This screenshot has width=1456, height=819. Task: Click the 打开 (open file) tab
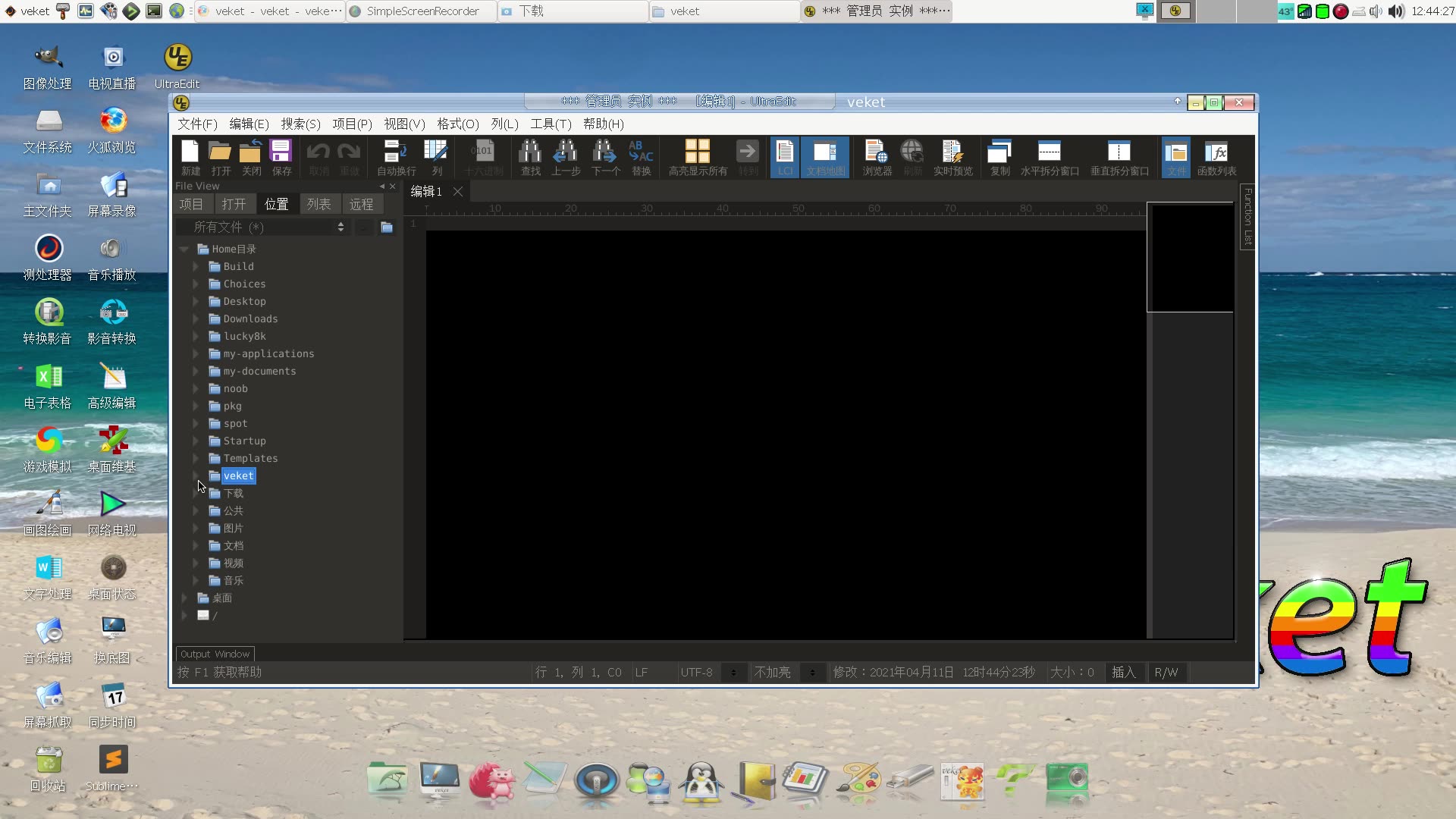tap(234, 204)
